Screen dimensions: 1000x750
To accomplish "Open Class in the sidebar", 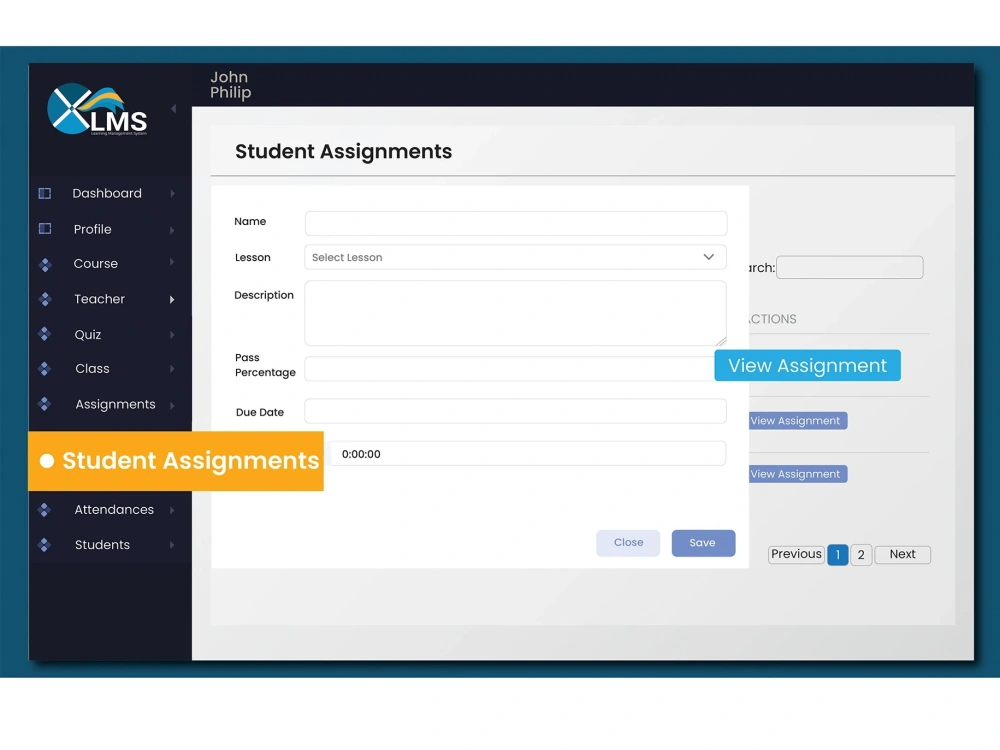I will [92, 369].
